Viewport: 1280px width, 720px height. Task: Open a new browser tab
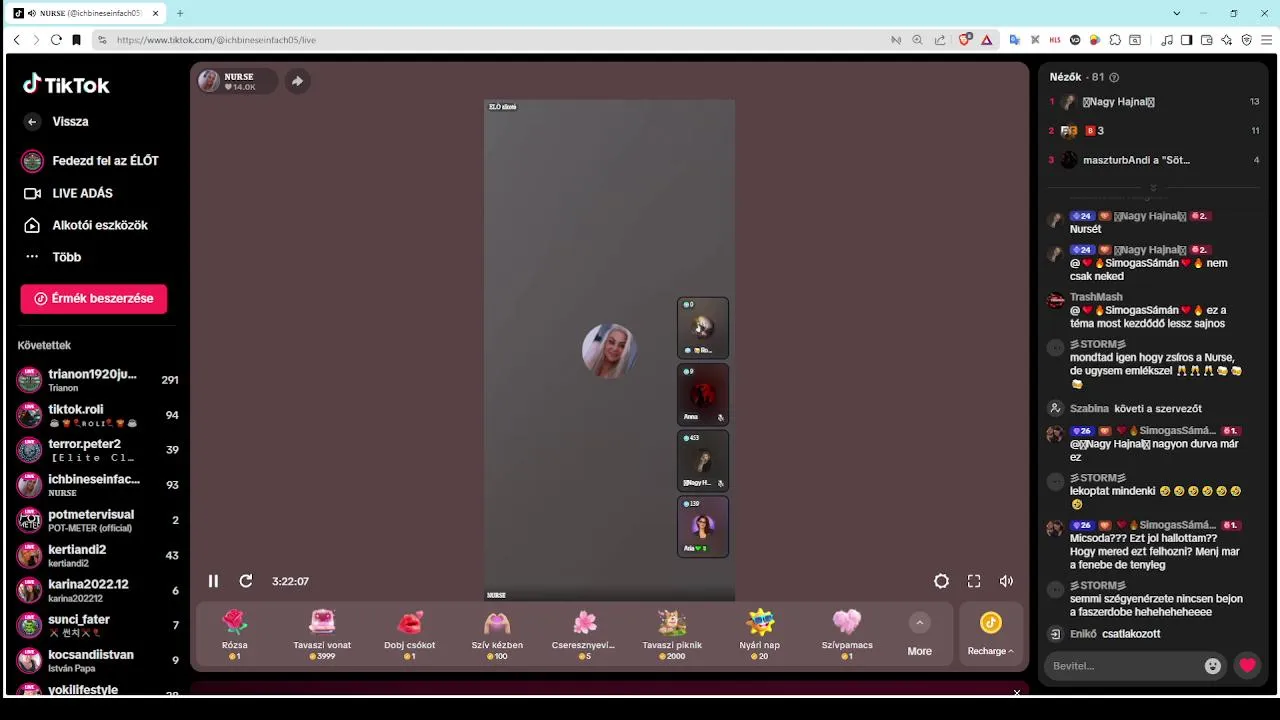[x=180, y=13]
